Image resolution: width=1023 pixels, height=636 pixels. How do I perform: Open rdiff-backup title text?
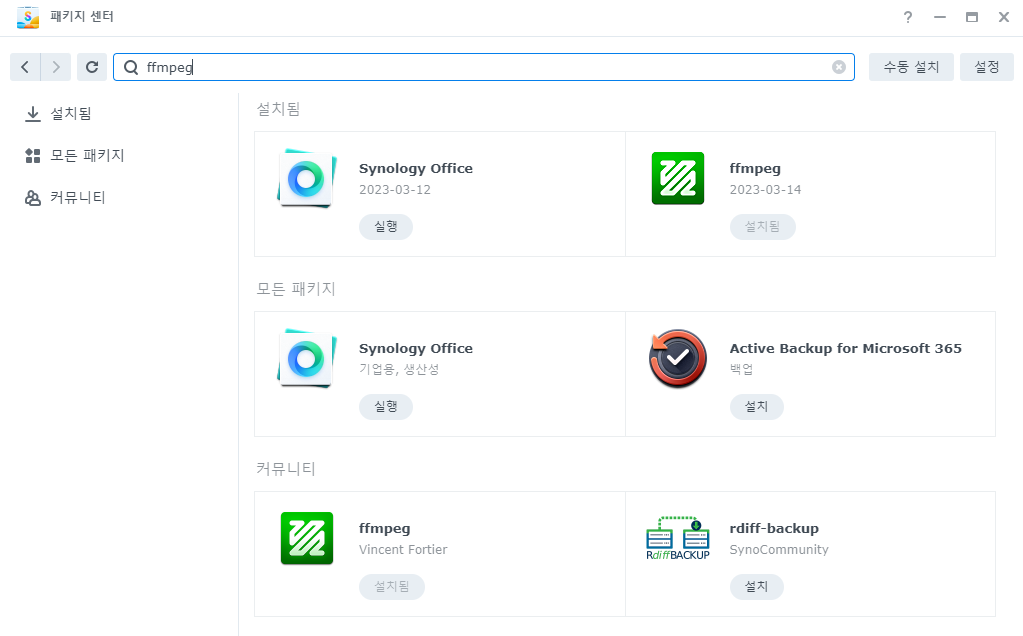[774, 528]
